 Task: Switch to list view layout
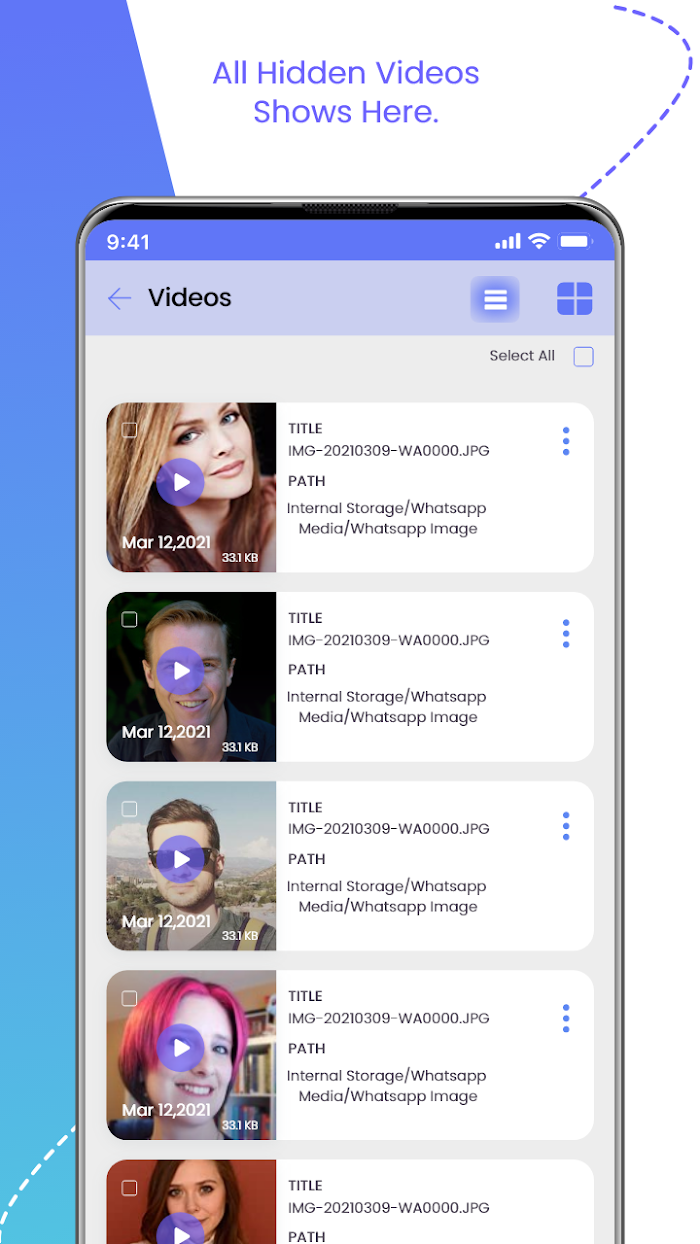(x=496, y=299)
